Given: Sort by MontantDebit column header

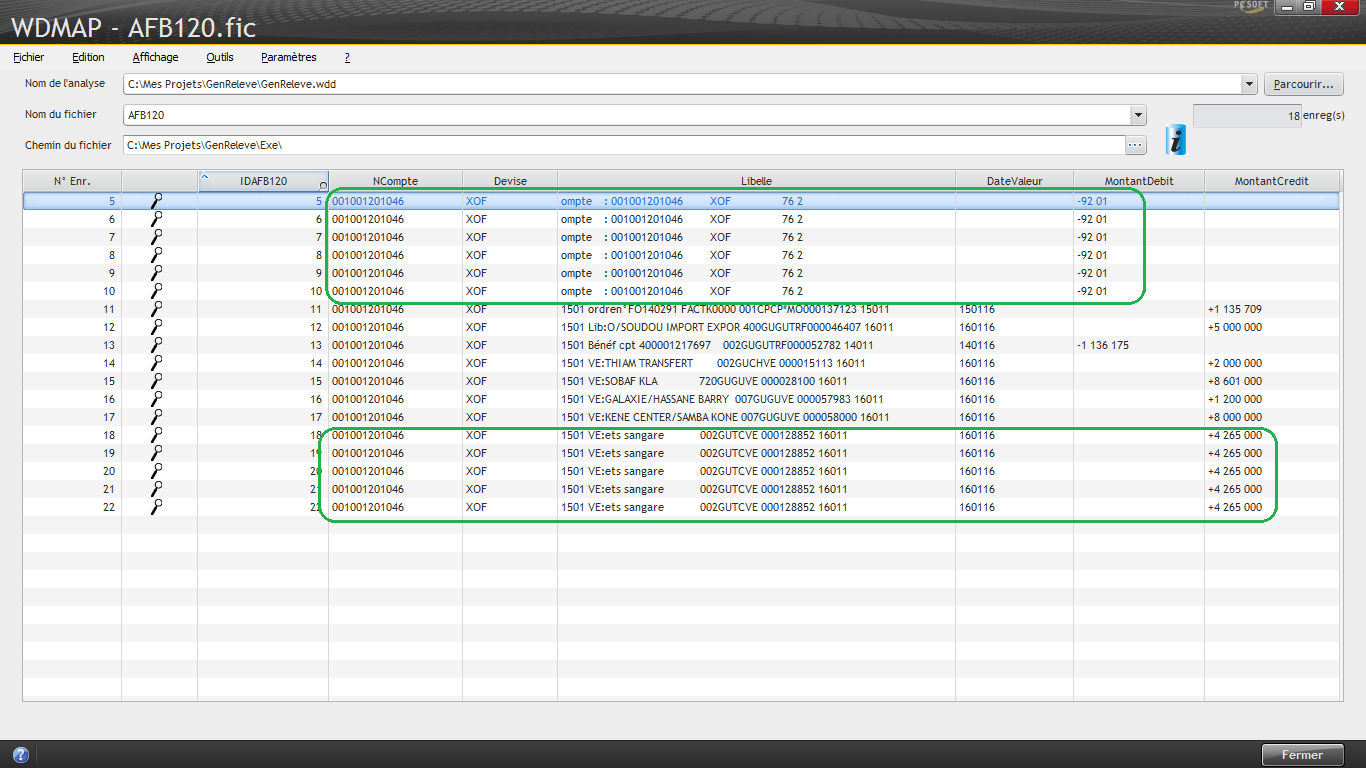Looking at the screenshot, I should pyautogui.click(x=1139, y=181).
